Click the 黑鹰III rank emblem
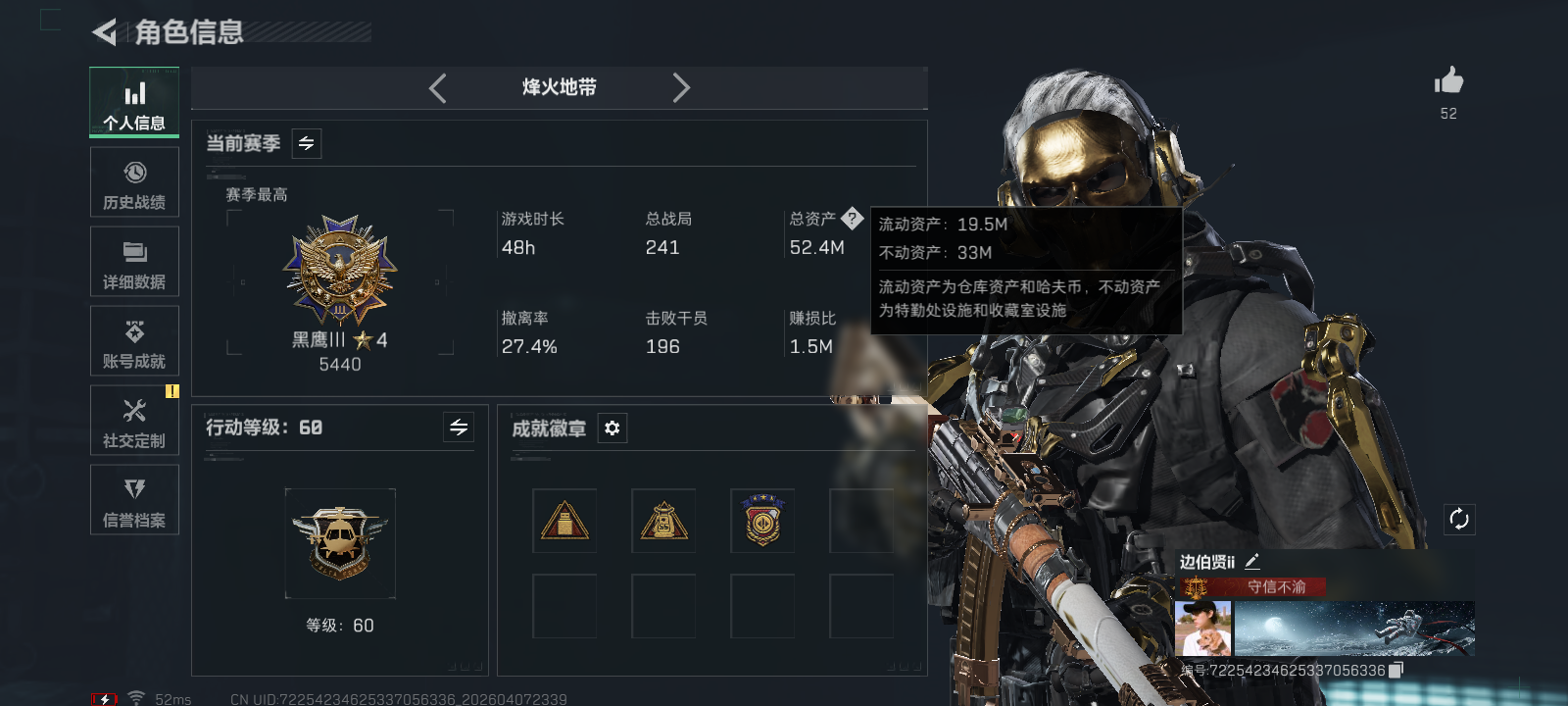This screenshot has height=706, width=1568. (x=340, y=272)
